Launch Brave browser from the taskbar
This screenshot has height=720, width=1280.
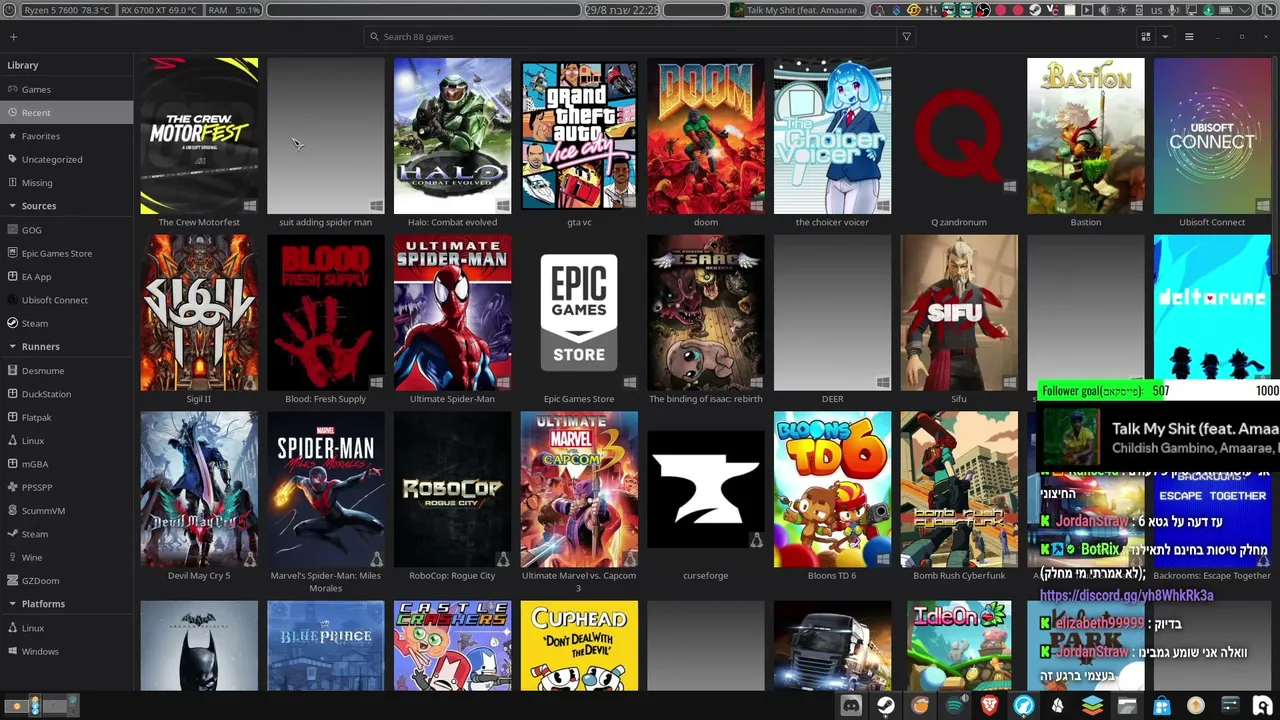pyautogui.click(x=990, y=706)
